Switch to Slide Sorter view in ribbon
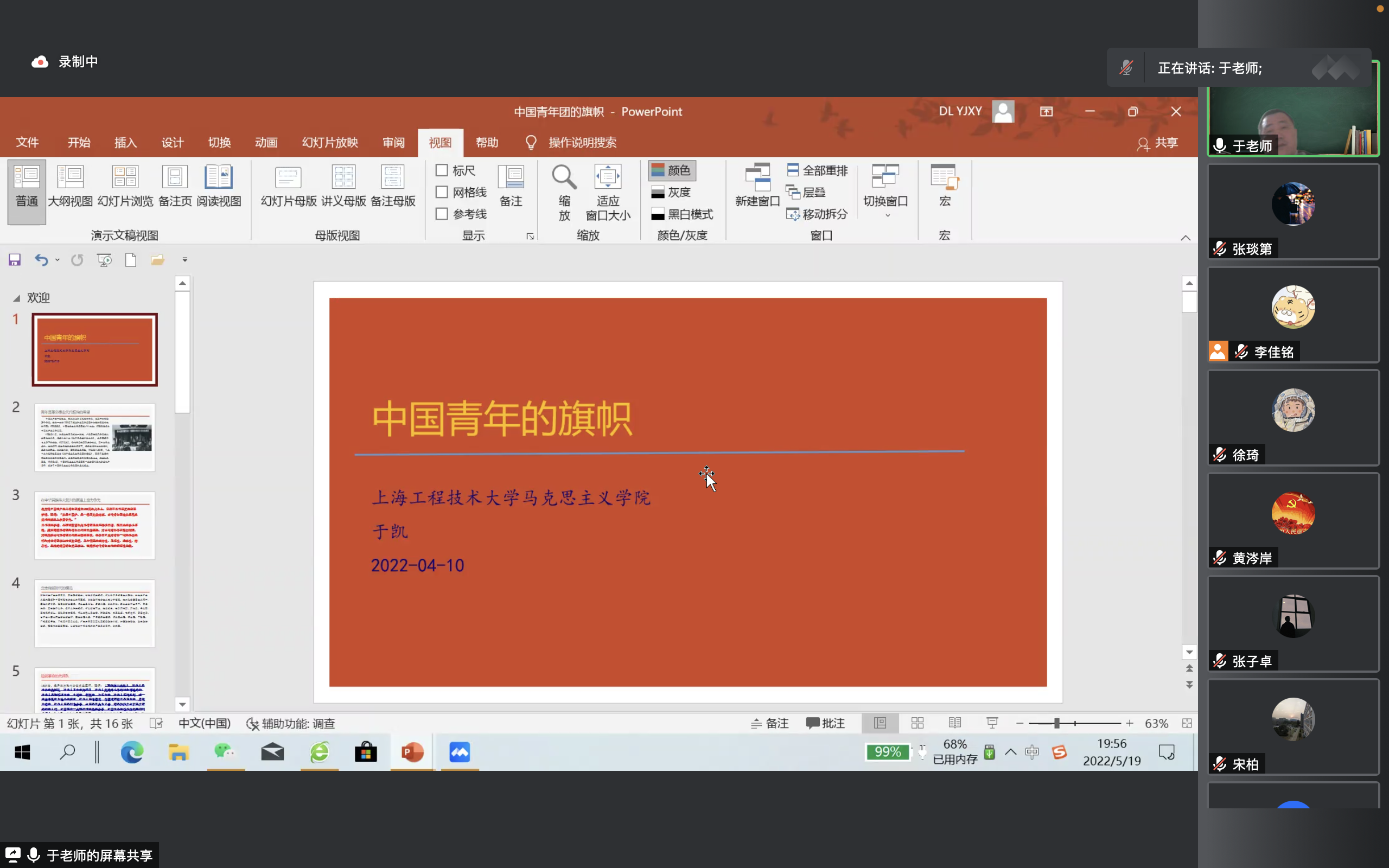Viewport: 1389px width, 868px height. [125, 185]
